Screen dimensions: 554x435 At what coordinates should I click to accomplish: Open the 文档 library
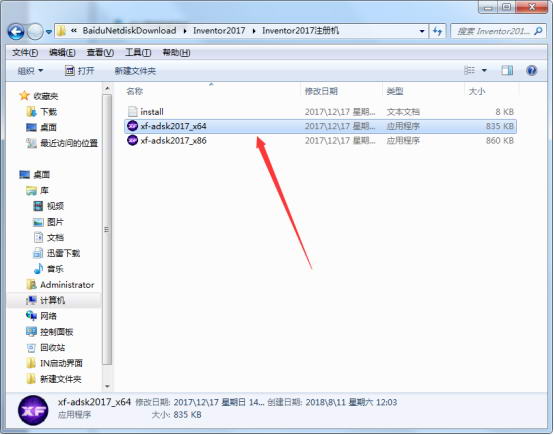tap(55, 237)
